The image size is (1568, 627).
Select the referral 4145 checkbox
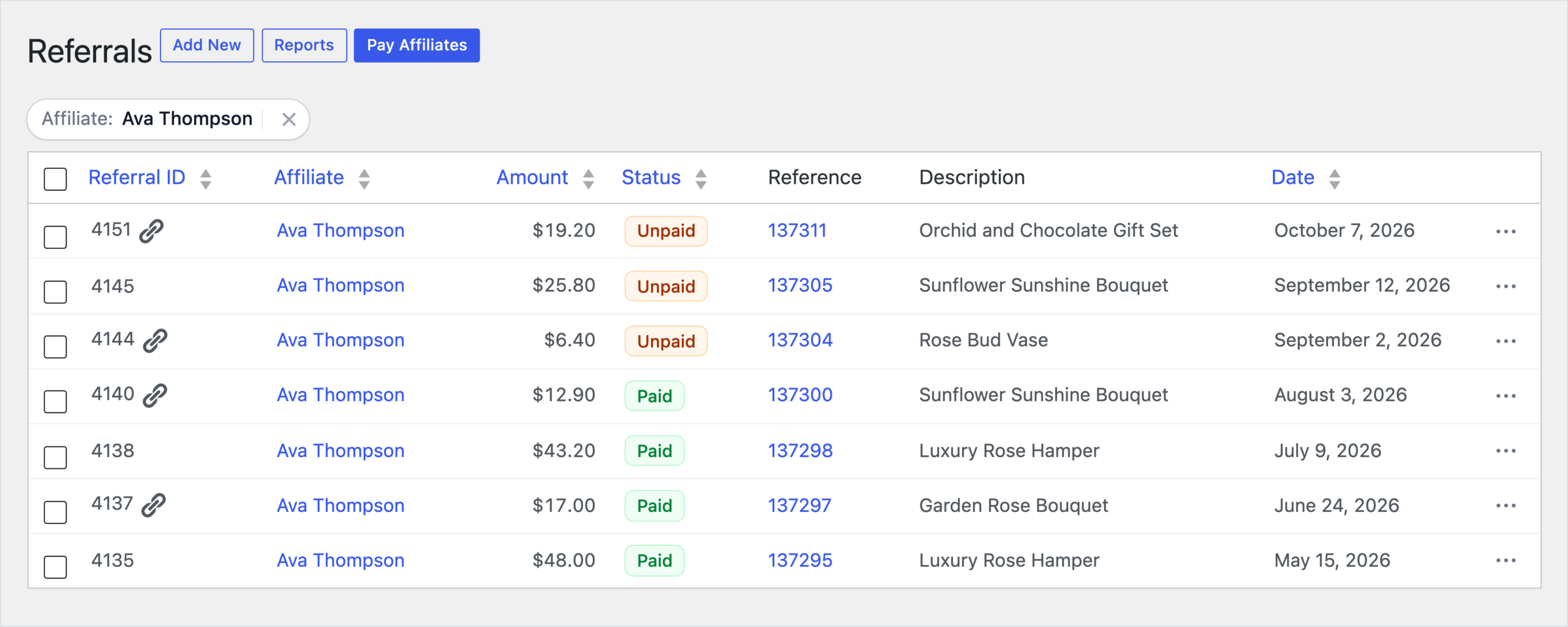coord(55,292)
